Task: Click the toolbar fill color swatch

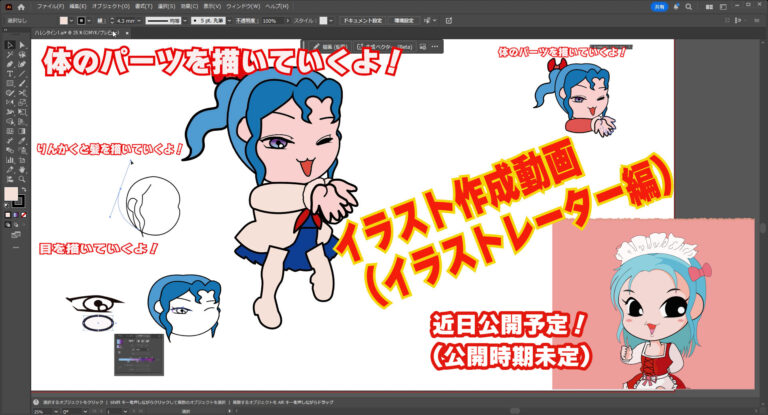Action: coord(10,194)
